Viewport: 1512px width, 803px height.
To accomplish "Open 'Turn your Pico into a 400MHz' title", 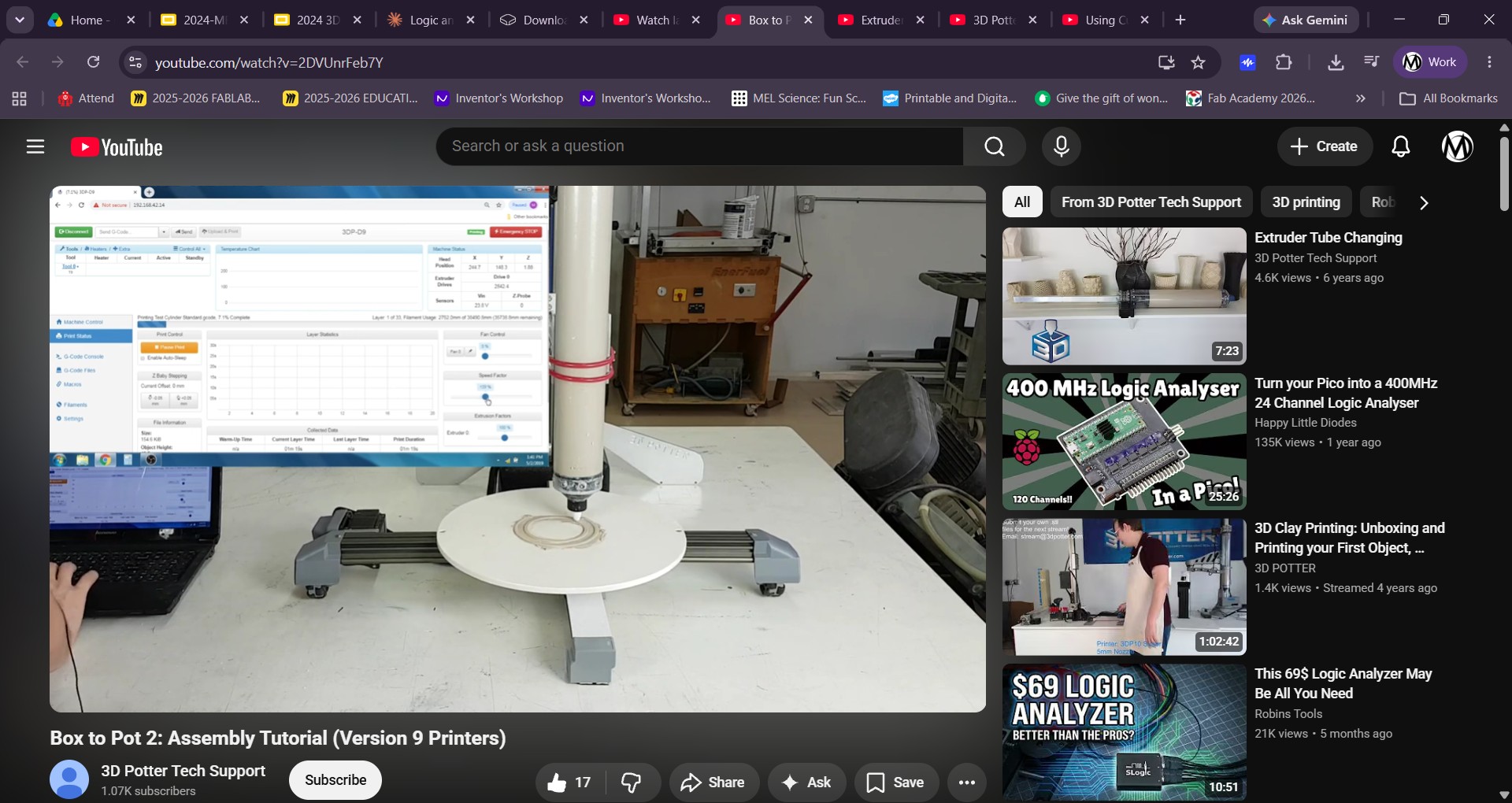I will [1346, 393].
